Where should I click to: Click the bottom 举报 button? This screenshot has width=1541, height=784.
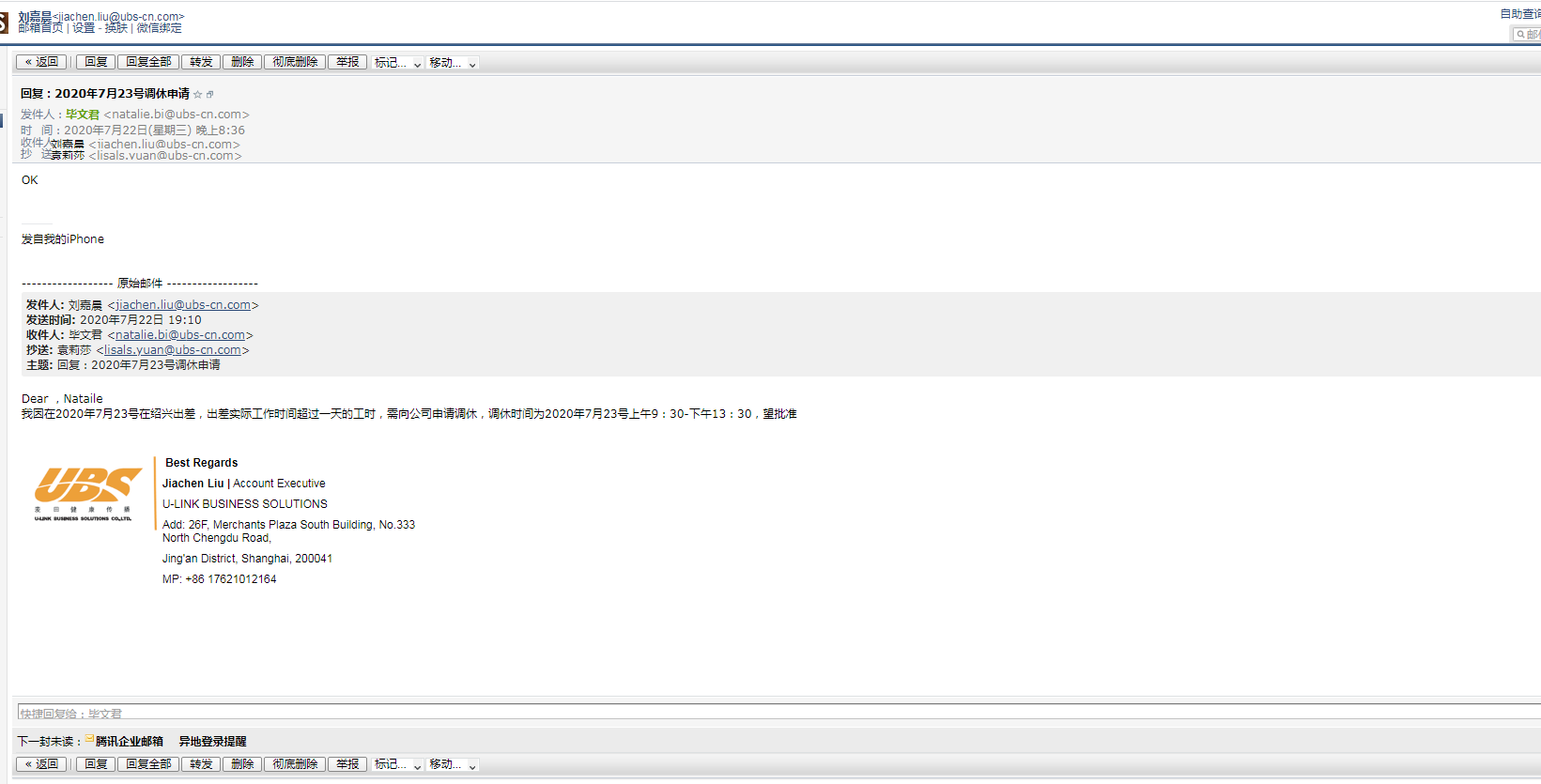click(x=347, y=764)
